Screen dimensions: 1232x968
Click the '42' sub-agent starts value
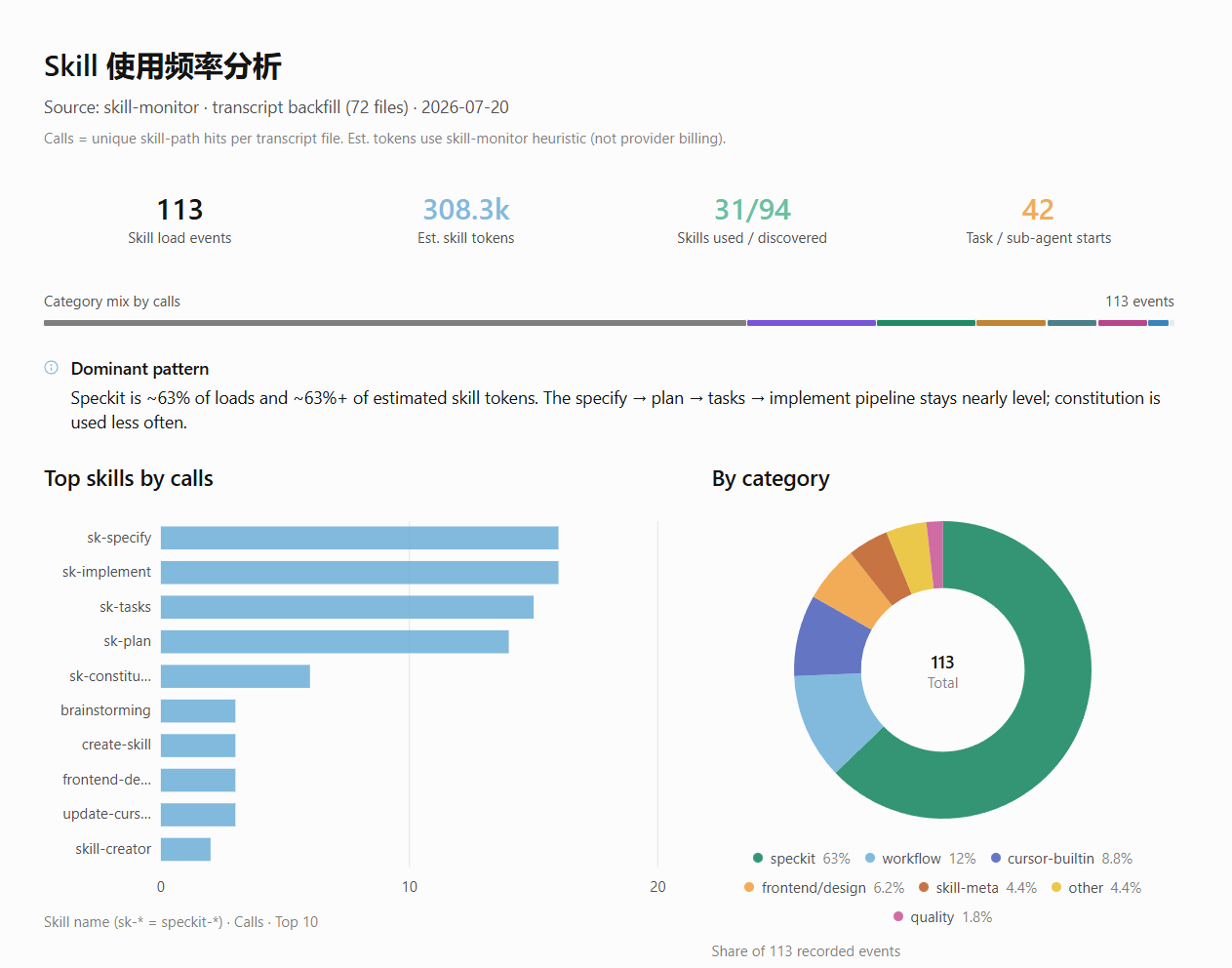point(1038,210)
